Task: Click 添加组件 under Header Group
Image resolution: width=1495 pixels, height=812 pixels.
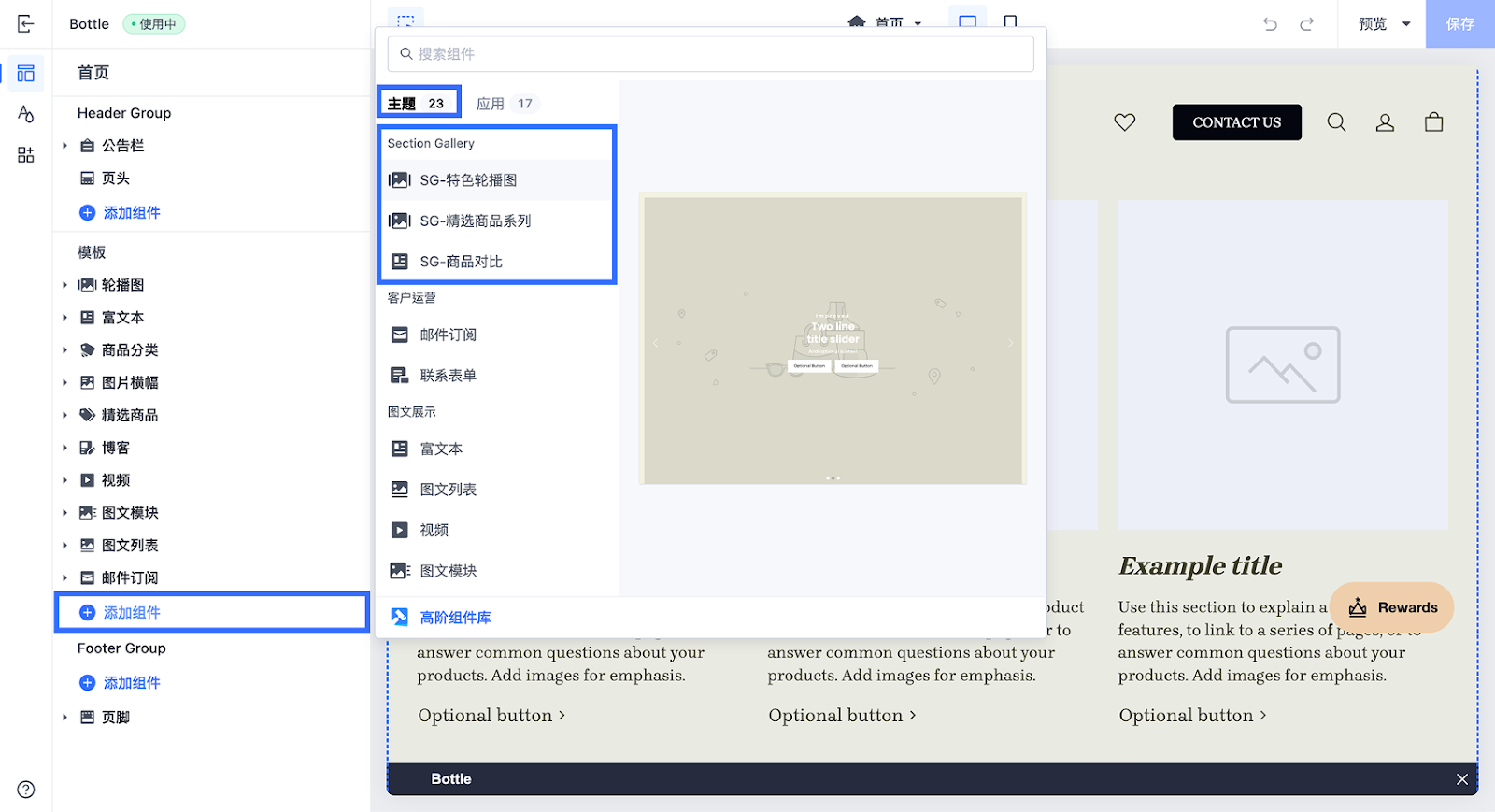Action: 120,213
